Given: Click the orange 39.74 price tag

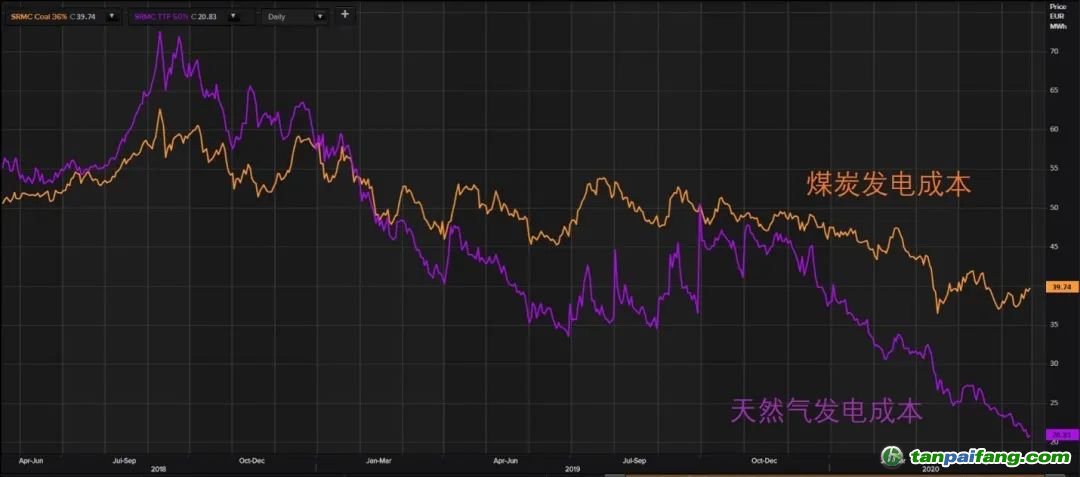Looking at the screenshot, I should point(1059,287).
